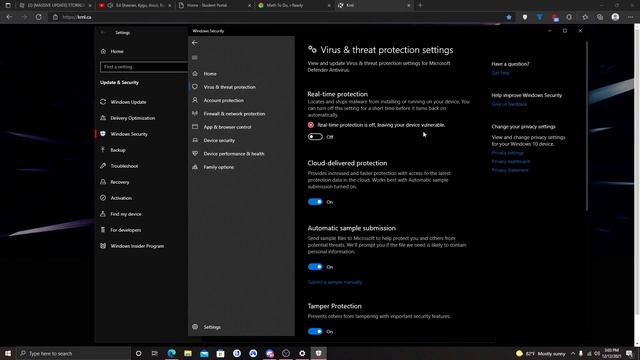
Task: Open Microsoft Edge from the taskbar
Action: click(171, 353)
